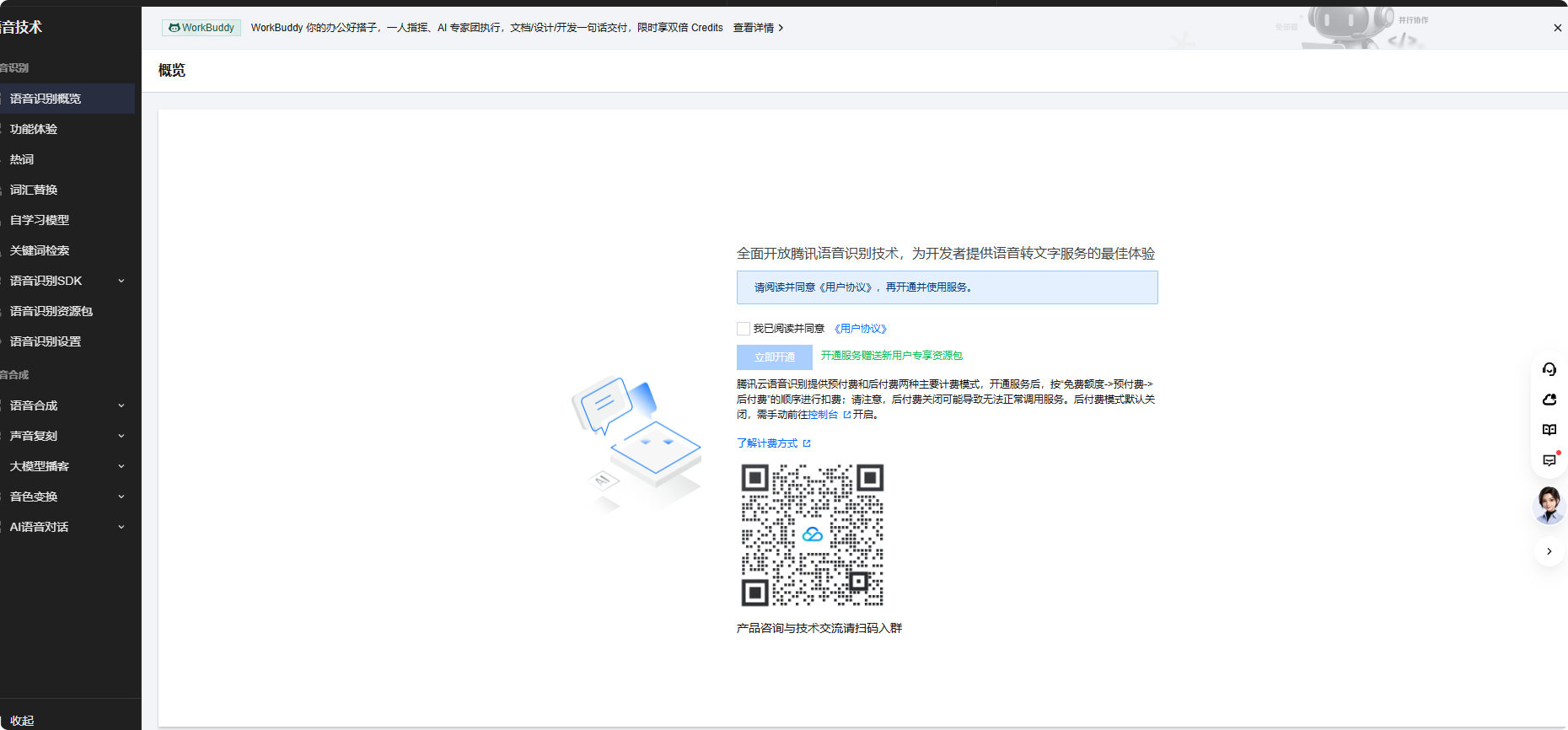1568x730 pixels.
Task: Click the 产品咨询与技术交流请扫码入群 caption
Action: (819, 628)
